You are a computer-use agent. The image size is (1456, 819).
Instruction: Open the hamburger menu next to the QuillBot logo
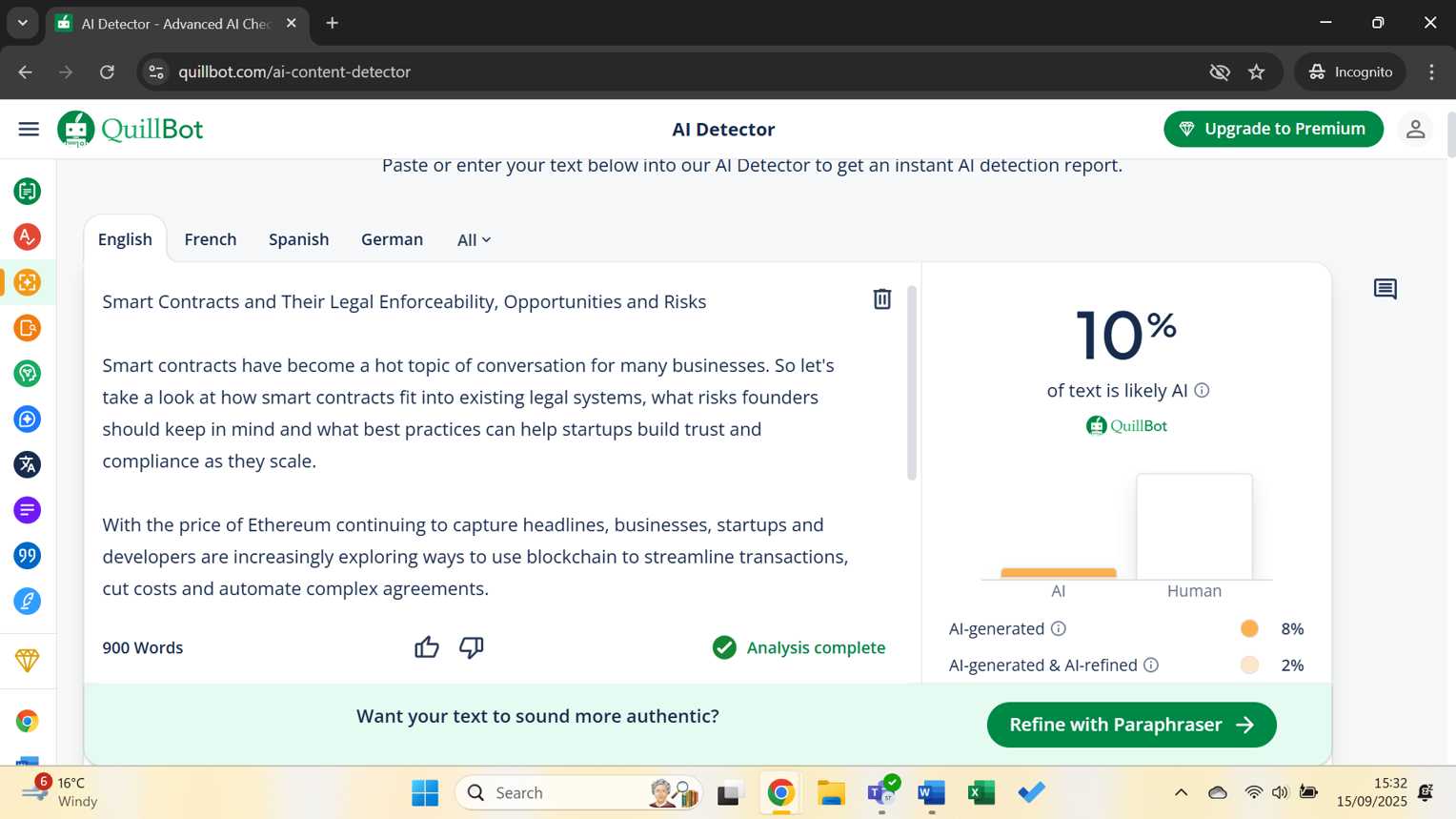click(29, 129)
